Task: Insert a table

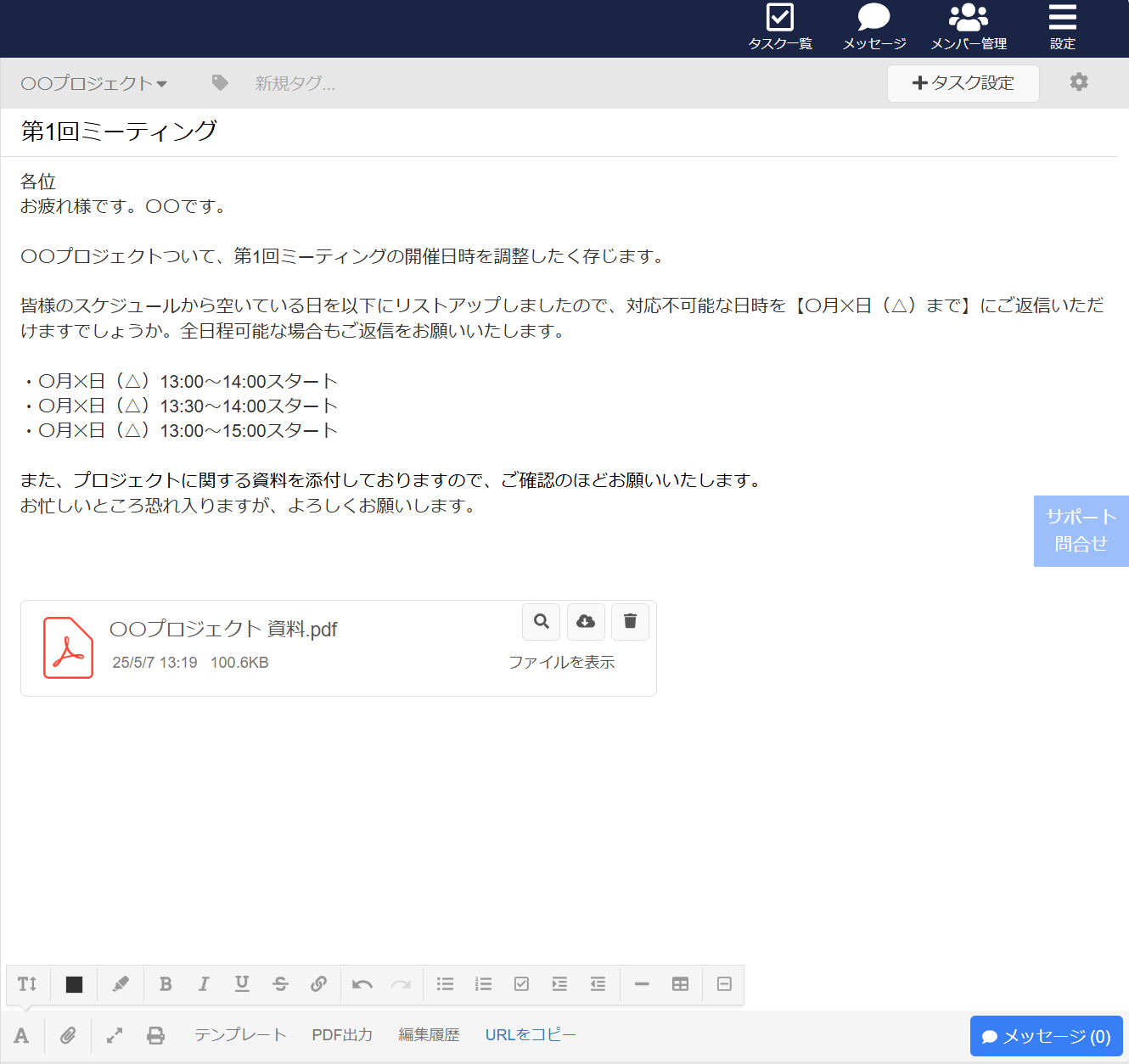Action: click(680, 984)
